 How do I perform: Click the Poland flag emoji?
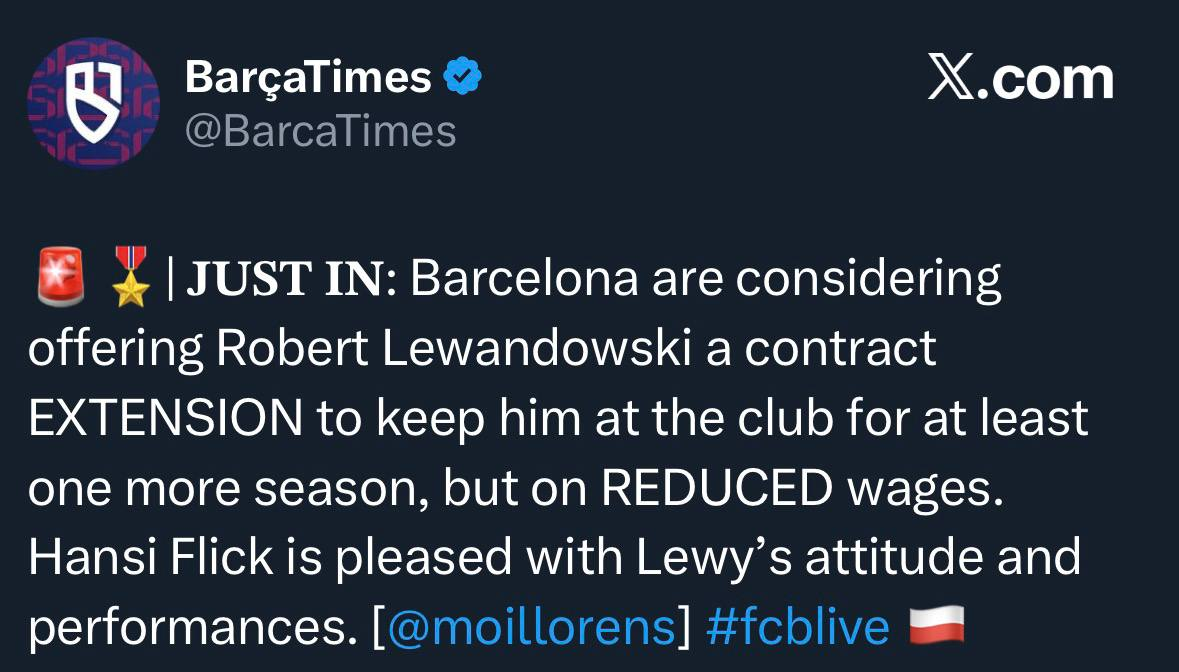pyautogui.click(x=937, y=625)
